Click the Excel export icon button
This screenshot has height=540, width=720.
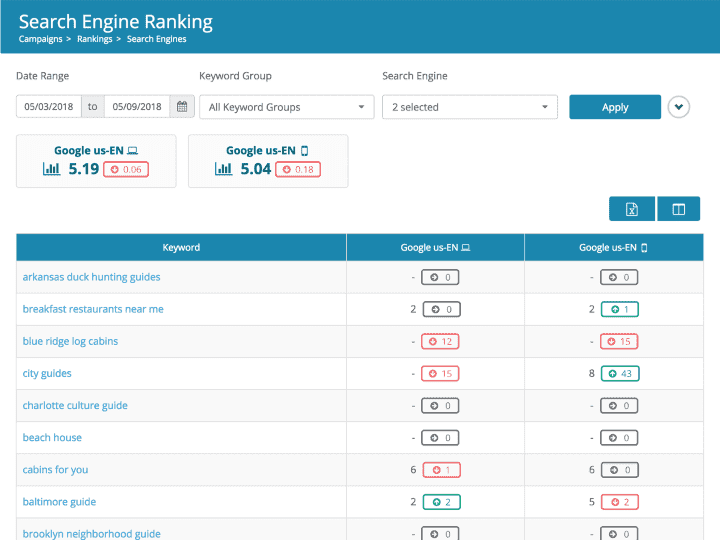[632, 209]
